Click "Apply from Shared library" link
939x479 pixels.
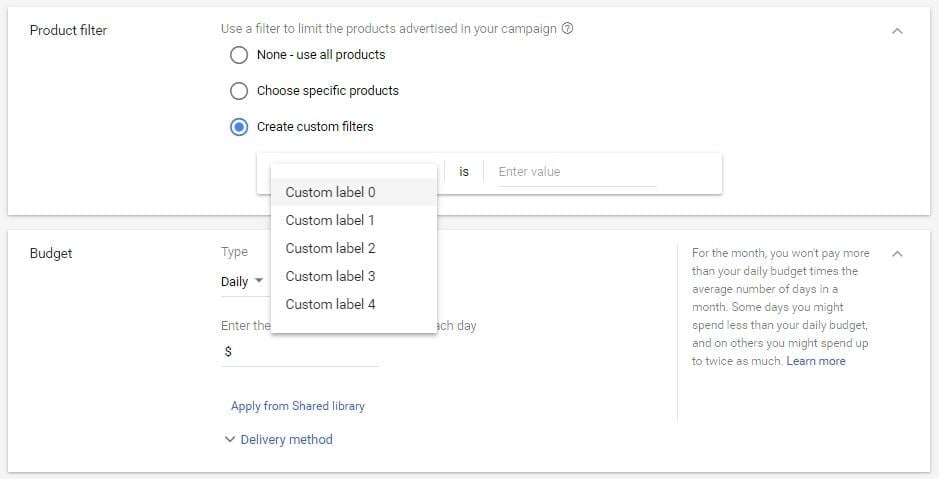298,406
